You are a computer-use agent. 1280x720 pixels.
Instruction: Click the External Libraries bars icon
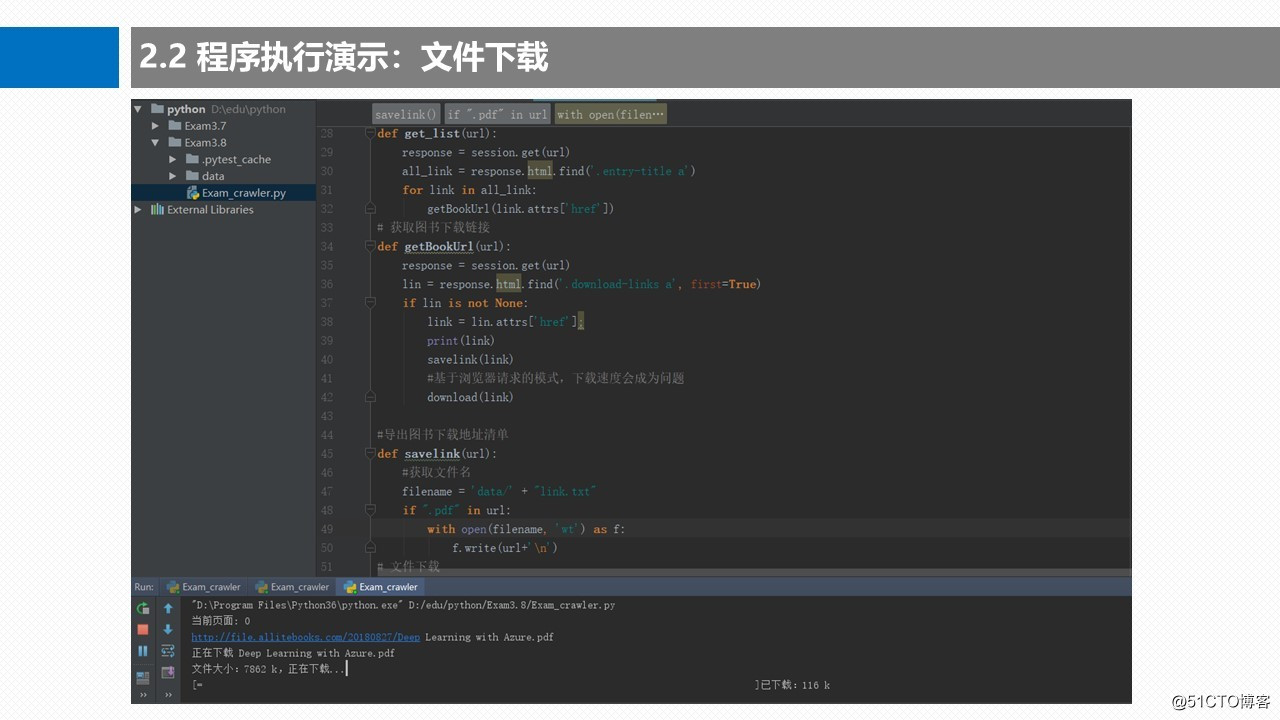pyautogui.click(x=157, y=210)
